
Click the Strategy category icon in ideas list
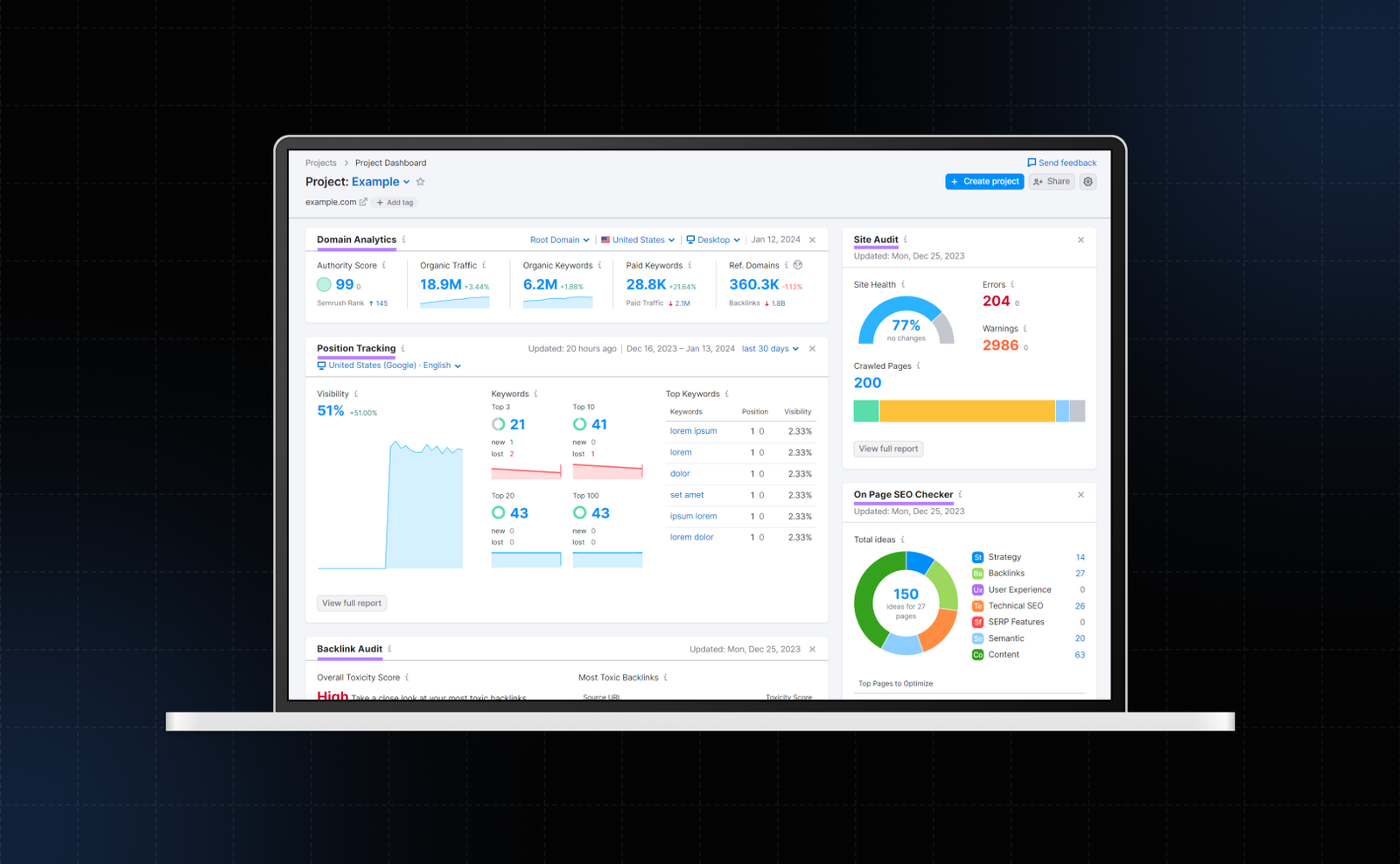pos(977,557)
